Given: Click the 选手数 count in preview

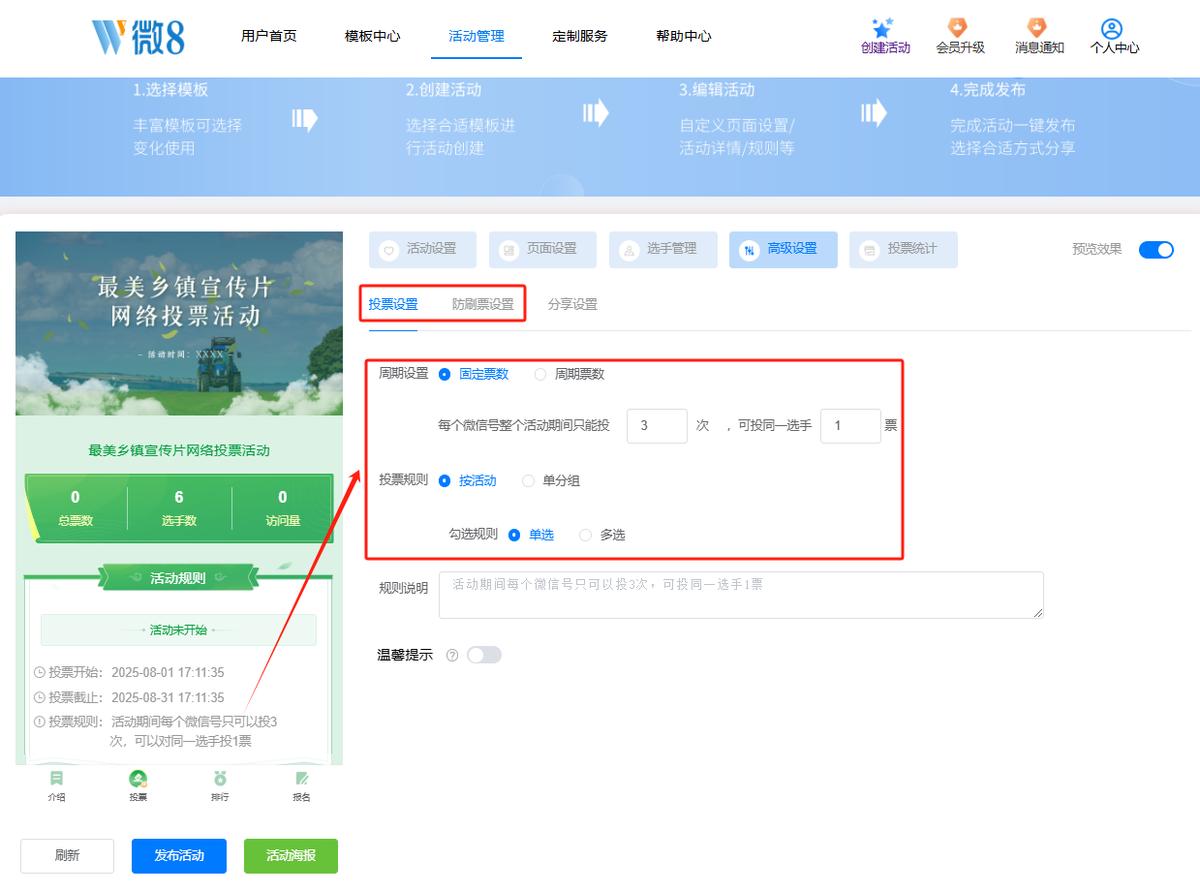Looking at the screenshot, I should [x=179, y=506].
